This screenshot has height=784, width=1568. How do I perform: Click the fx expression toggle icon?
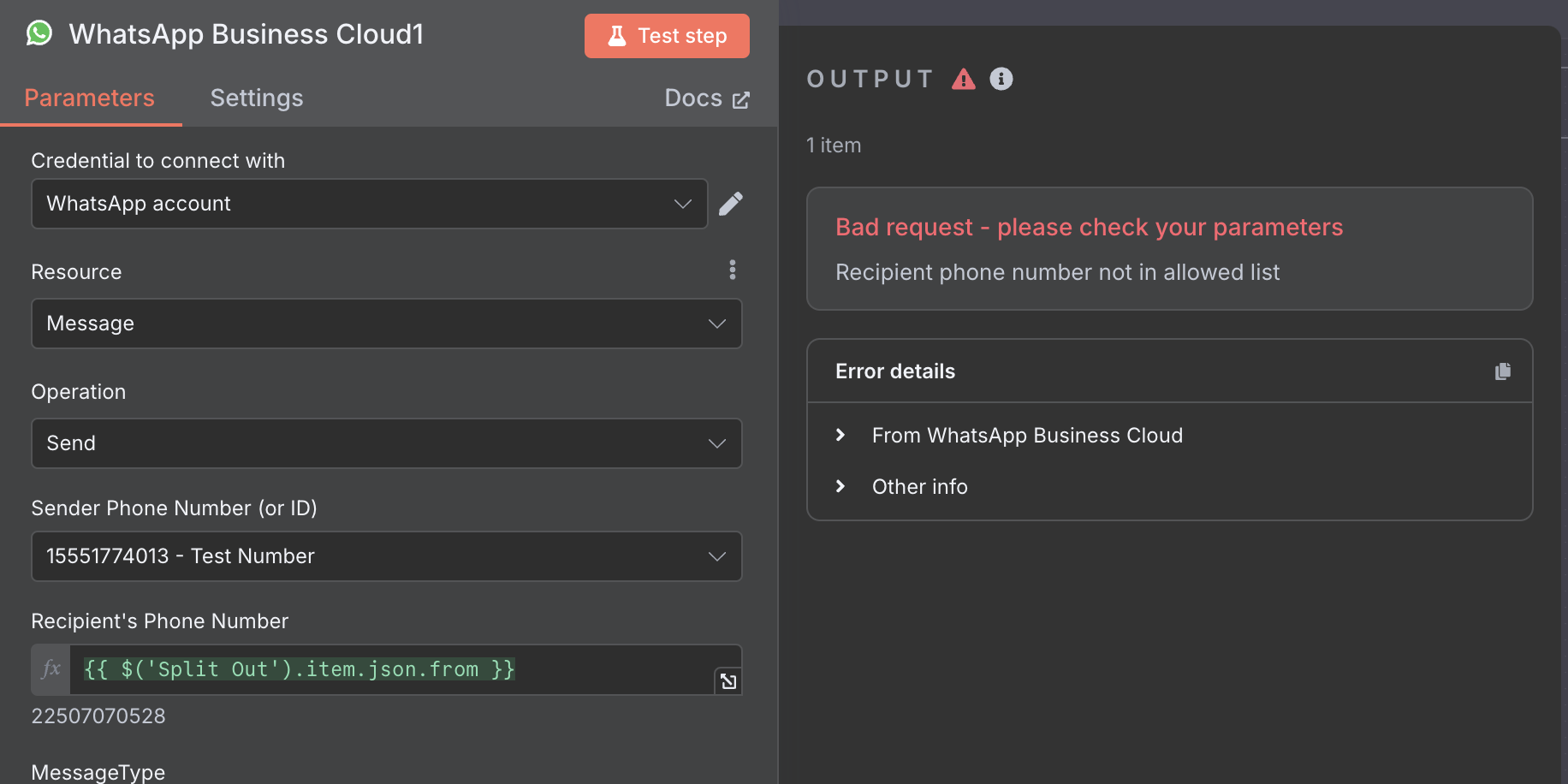pos(51,669)
